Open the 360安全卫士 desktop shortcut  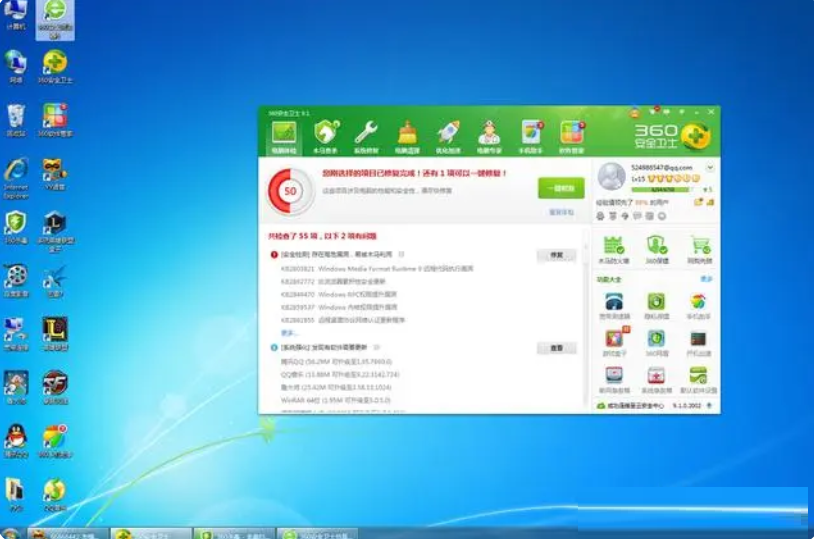click(55, 66)
